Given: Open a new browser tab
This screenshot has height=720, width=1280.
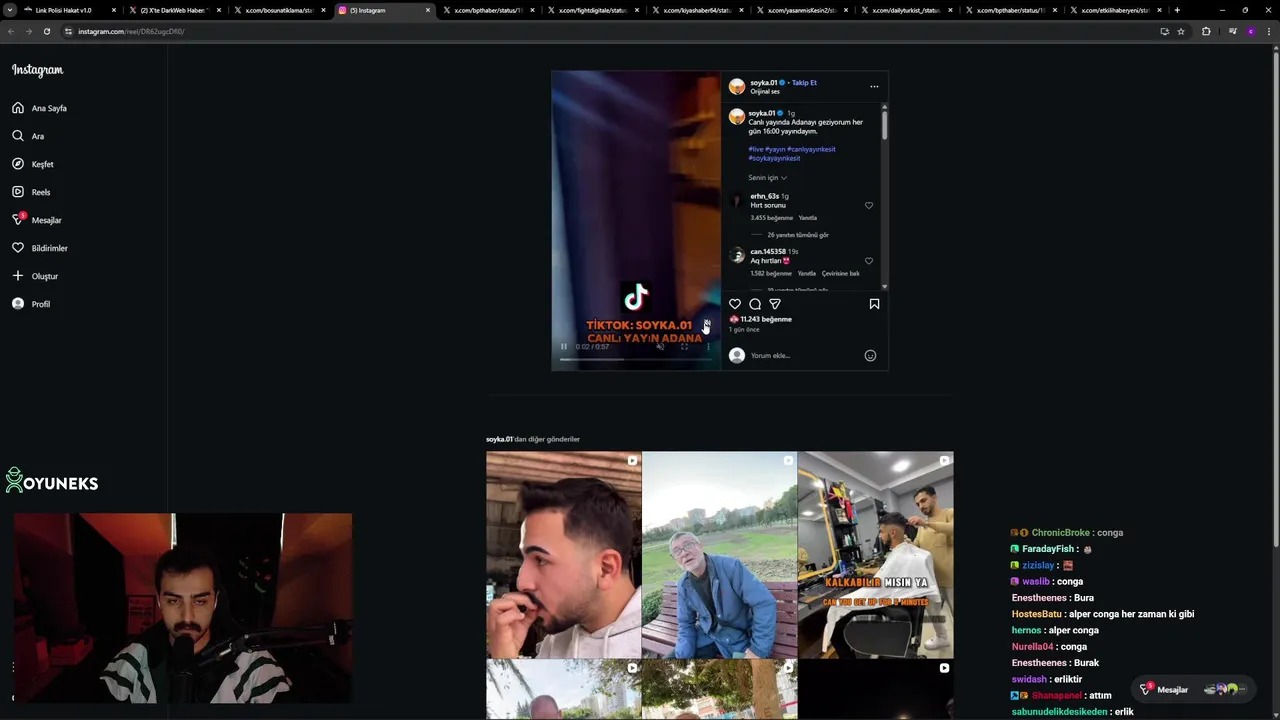Looking at the screenshot, I should (1177, 10).
